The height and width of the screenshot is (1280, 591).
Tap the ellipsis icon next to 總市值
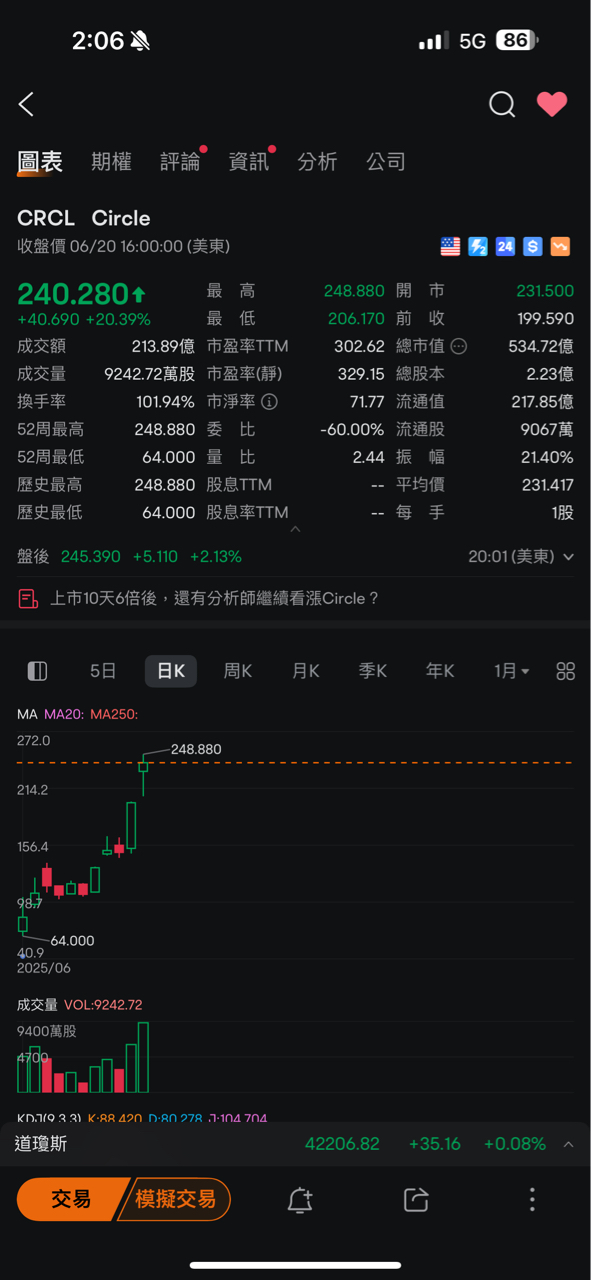pos(459,347)
